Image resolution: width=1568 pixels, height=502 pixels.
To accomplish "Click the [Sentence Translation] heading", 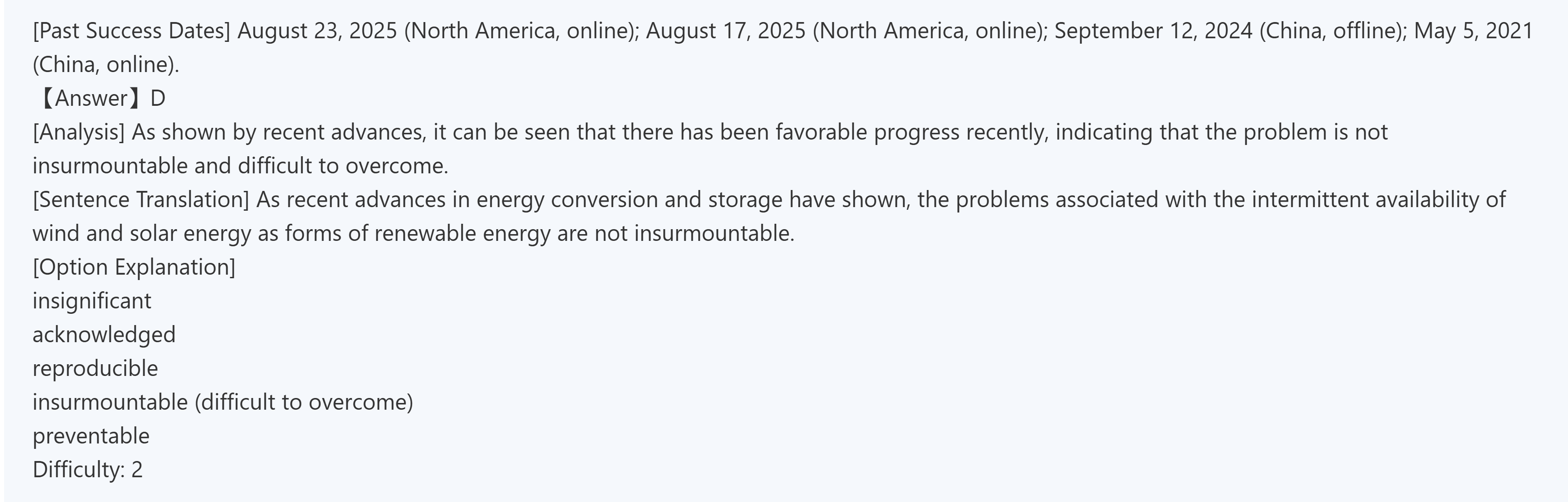I will coord(141,200).
